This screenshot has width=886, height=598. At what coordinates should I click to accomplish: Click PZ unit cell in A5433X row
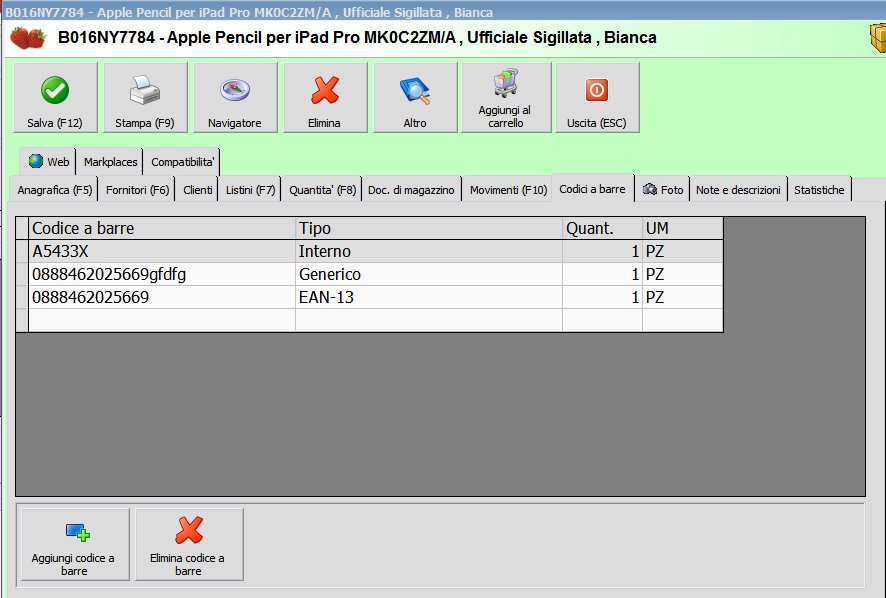(x=683, y=252)
